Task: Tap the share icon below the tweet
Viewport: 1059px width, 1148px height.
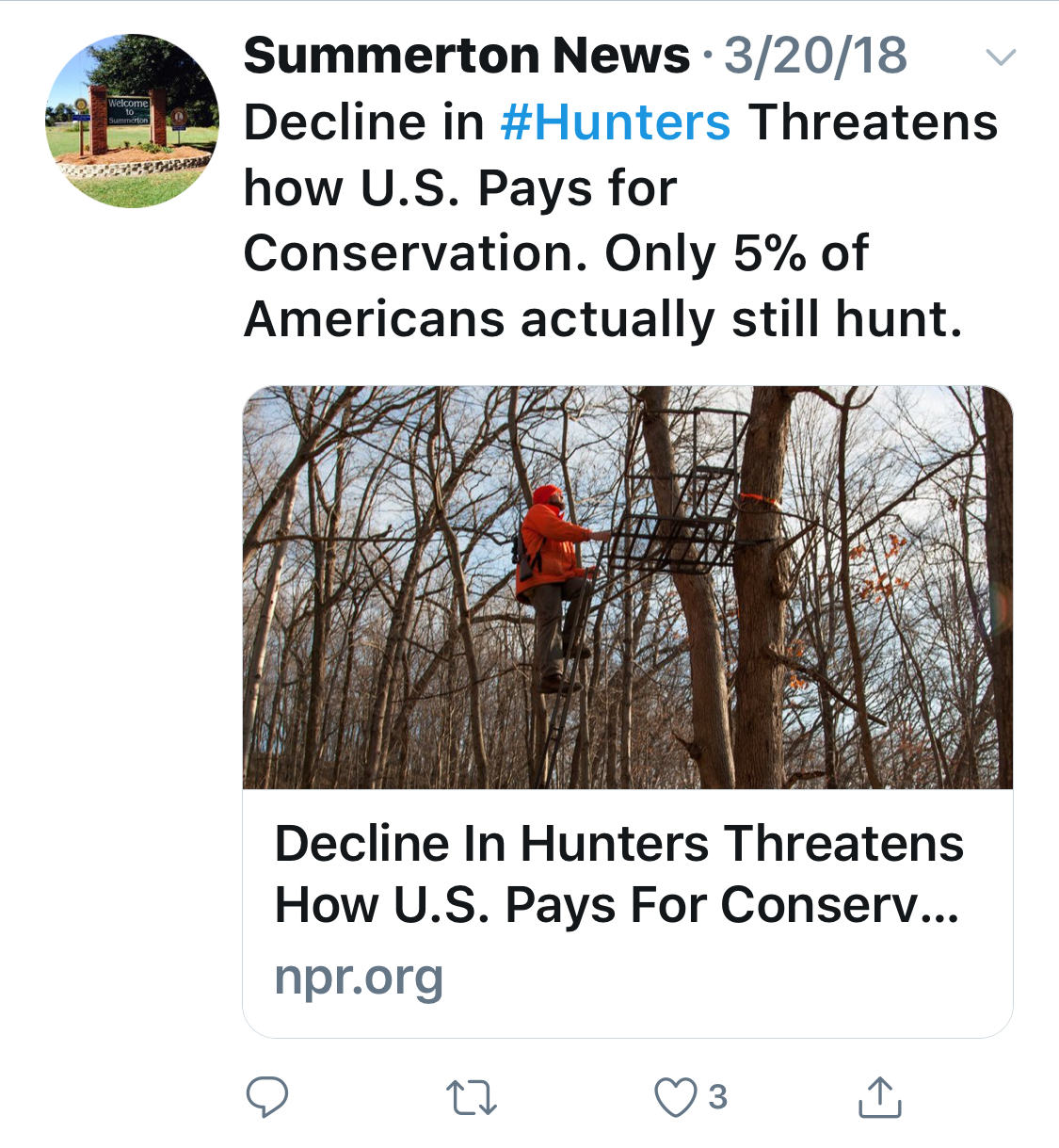Action: [x=880, y=1097]
